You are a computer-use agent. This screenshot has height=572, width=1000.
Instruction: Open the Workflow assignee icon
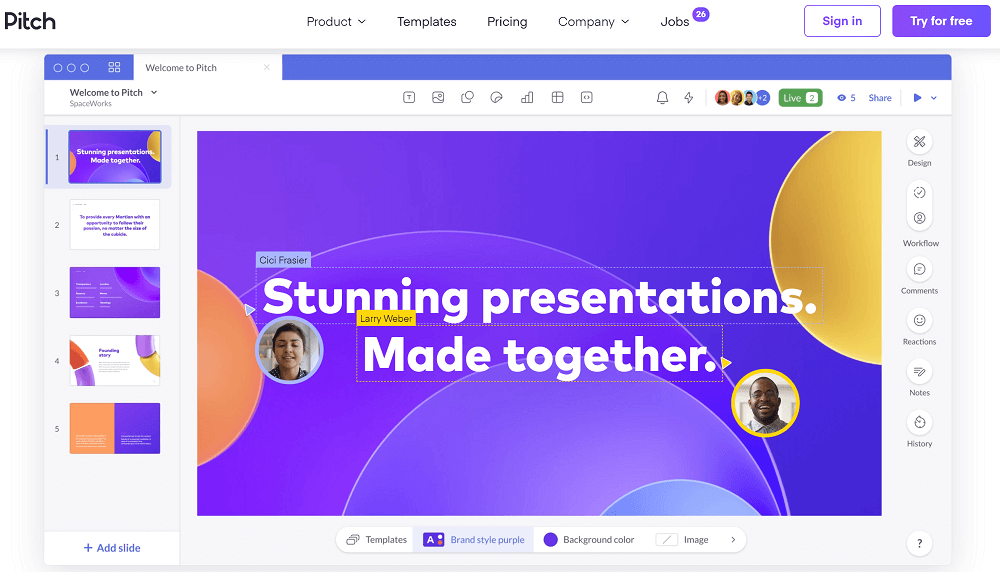coord(919,218)
